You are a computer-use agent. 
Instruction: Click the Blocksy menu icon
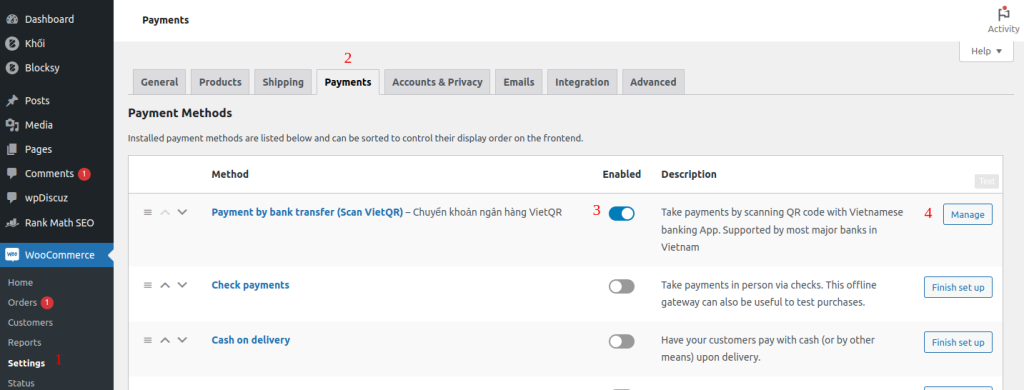(x=12, y=67)
